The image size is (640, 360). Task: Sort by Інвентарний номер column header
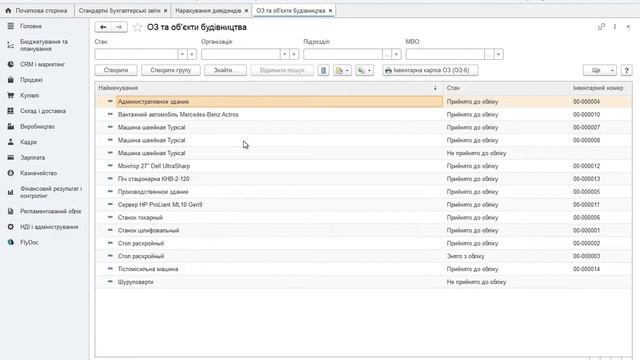coord(598,88)
